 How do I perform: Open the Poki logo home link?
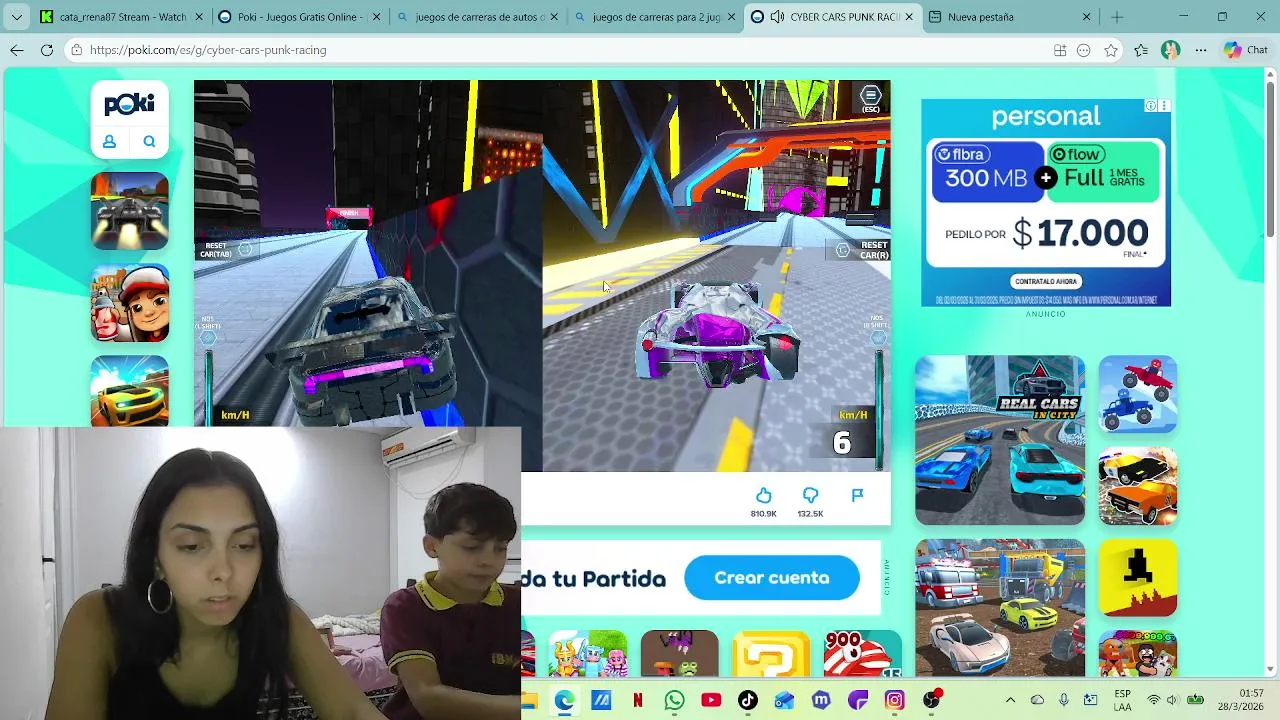(129, 104)
